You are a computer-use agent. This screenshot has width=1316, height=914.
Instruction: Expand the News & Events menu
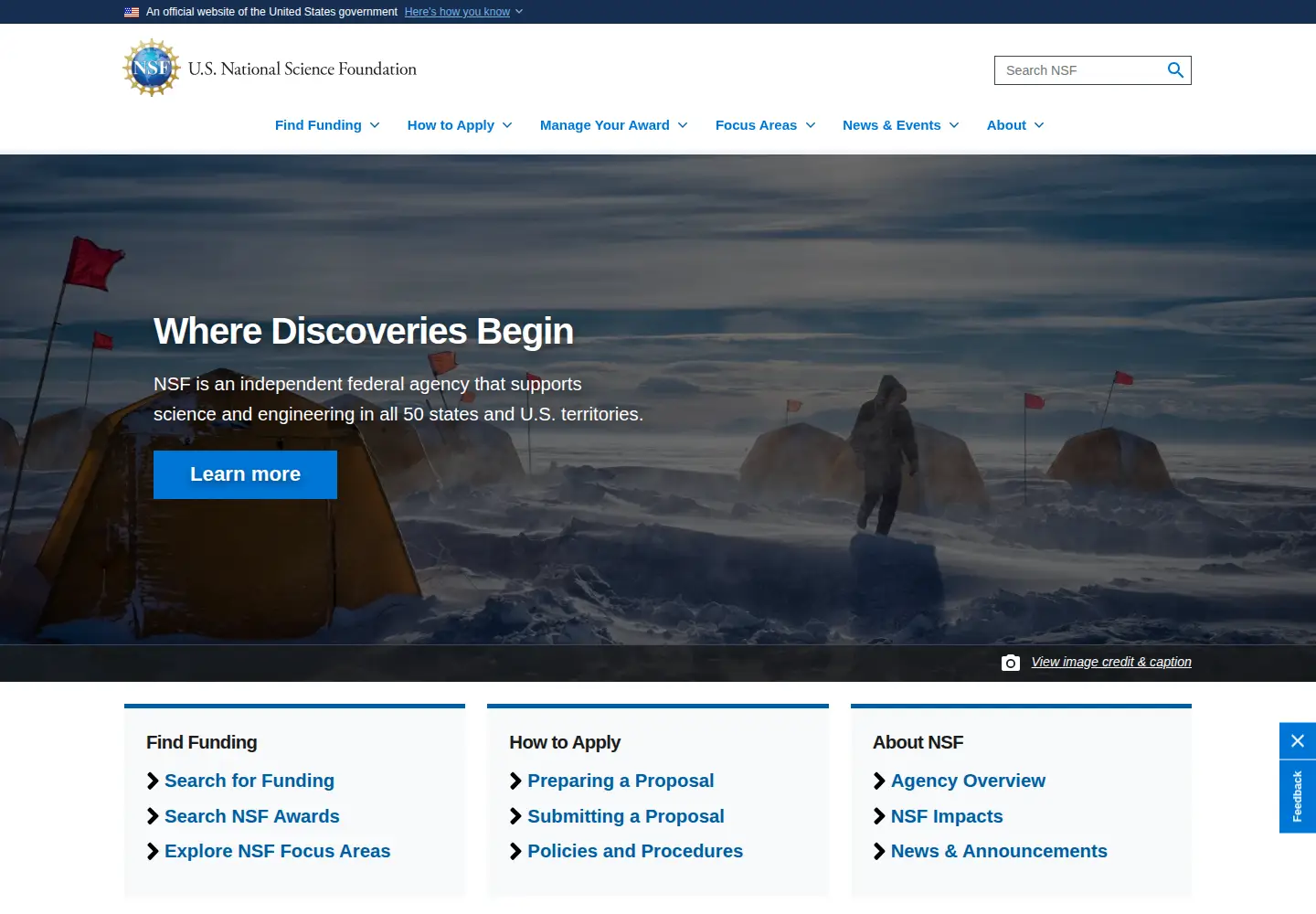[x=901, y=125]
